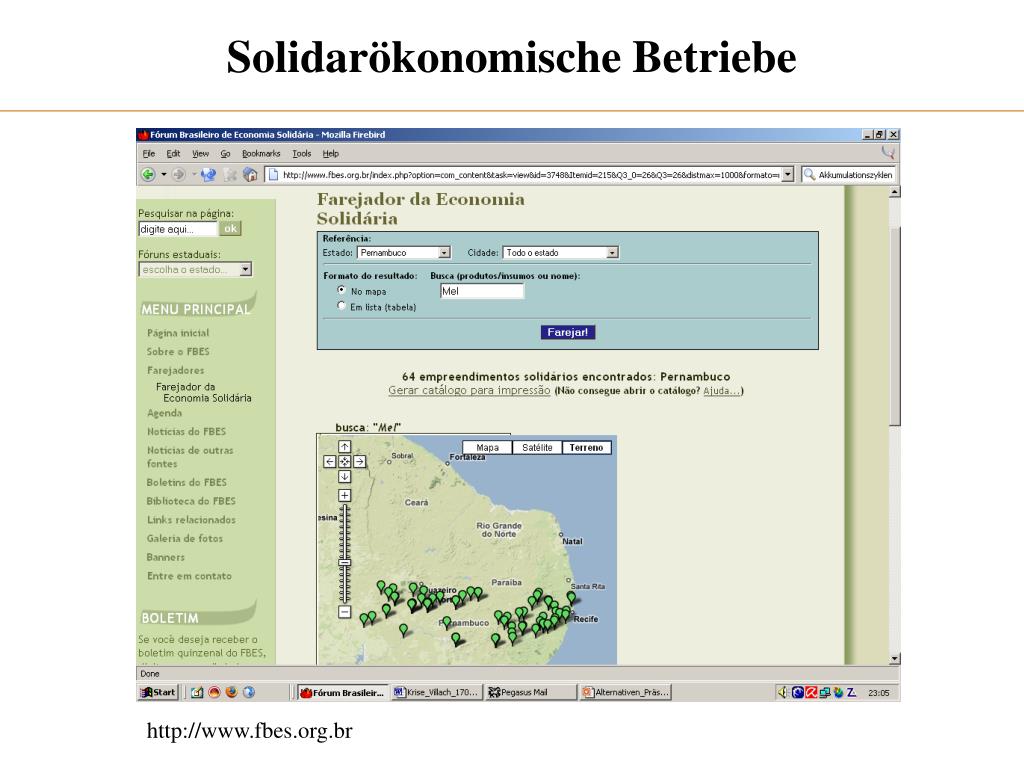The width and height of the screenshot is (1024, 768).
Task: Click the map re-center button between arrows
Action: 345,462
